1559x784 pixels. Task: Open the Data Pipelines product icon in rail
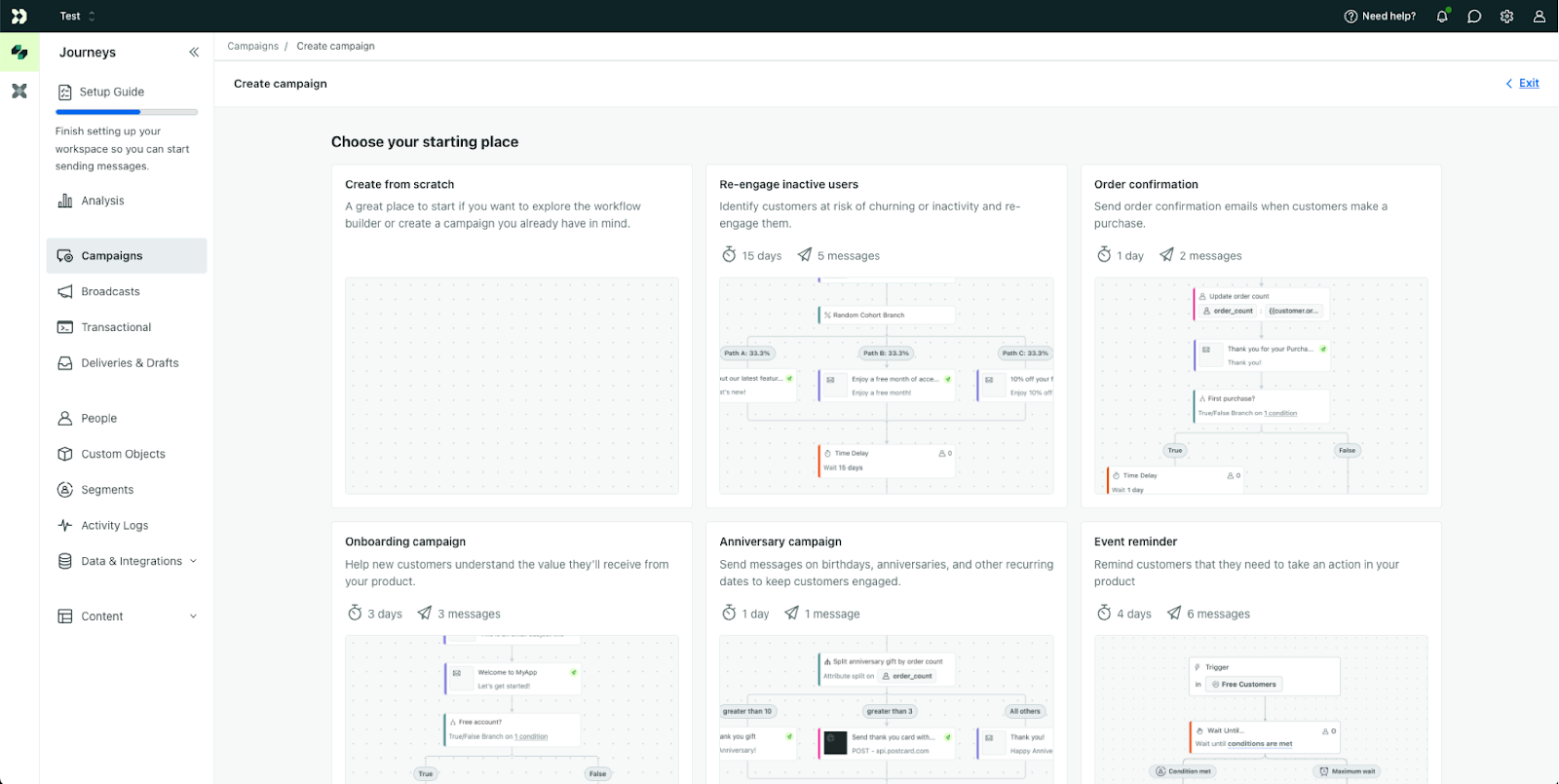point(19,92)
